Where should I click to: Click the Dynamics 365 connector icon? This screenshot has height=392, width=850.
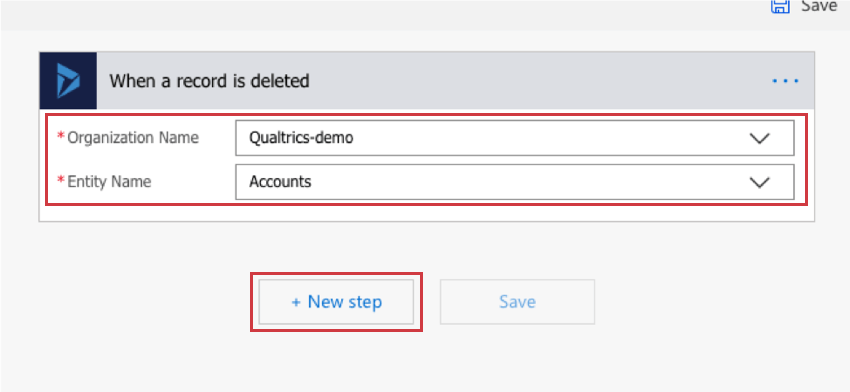[x=68, y=81]
